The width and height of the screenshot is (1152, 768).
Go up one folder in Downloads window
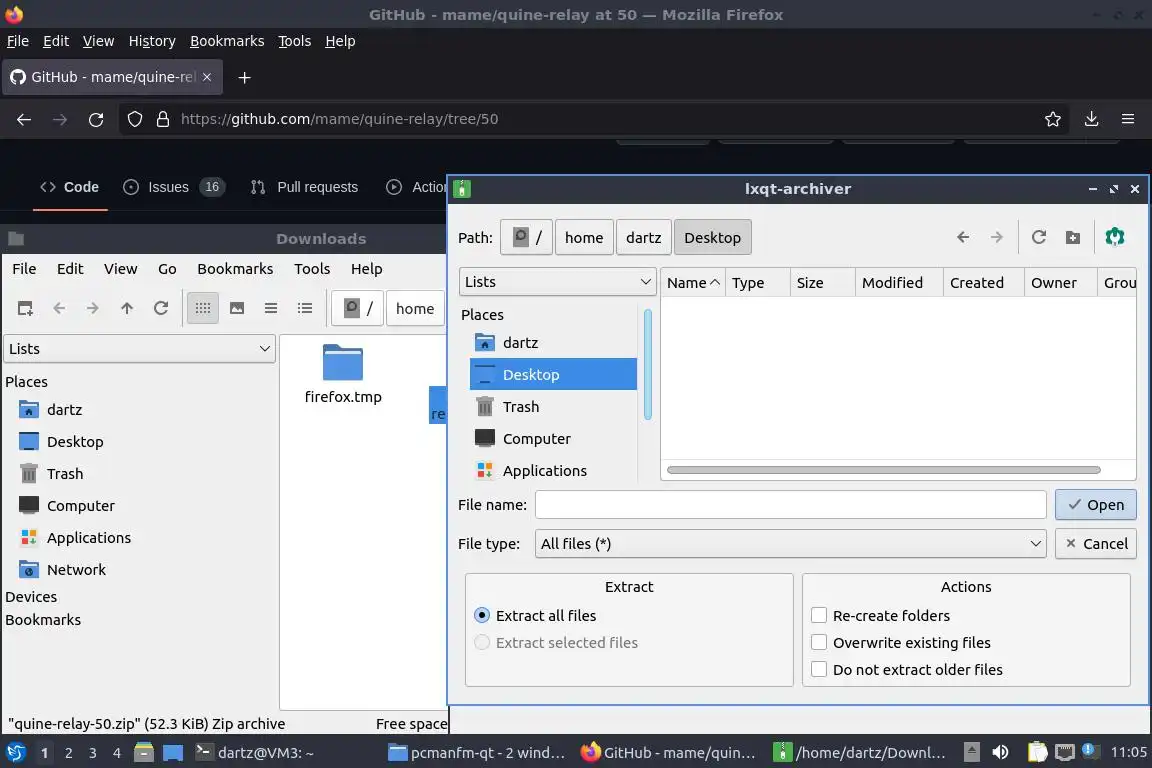pyautogui.click(x=127, y=309)
